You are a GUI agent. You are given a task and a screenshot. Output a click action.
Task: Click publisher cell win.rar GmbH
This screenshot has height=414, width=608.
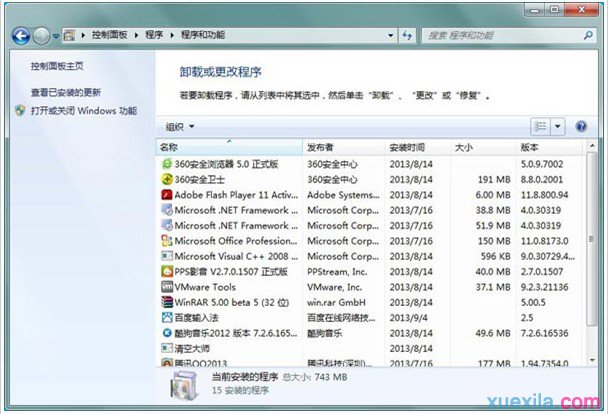point(336,302)
